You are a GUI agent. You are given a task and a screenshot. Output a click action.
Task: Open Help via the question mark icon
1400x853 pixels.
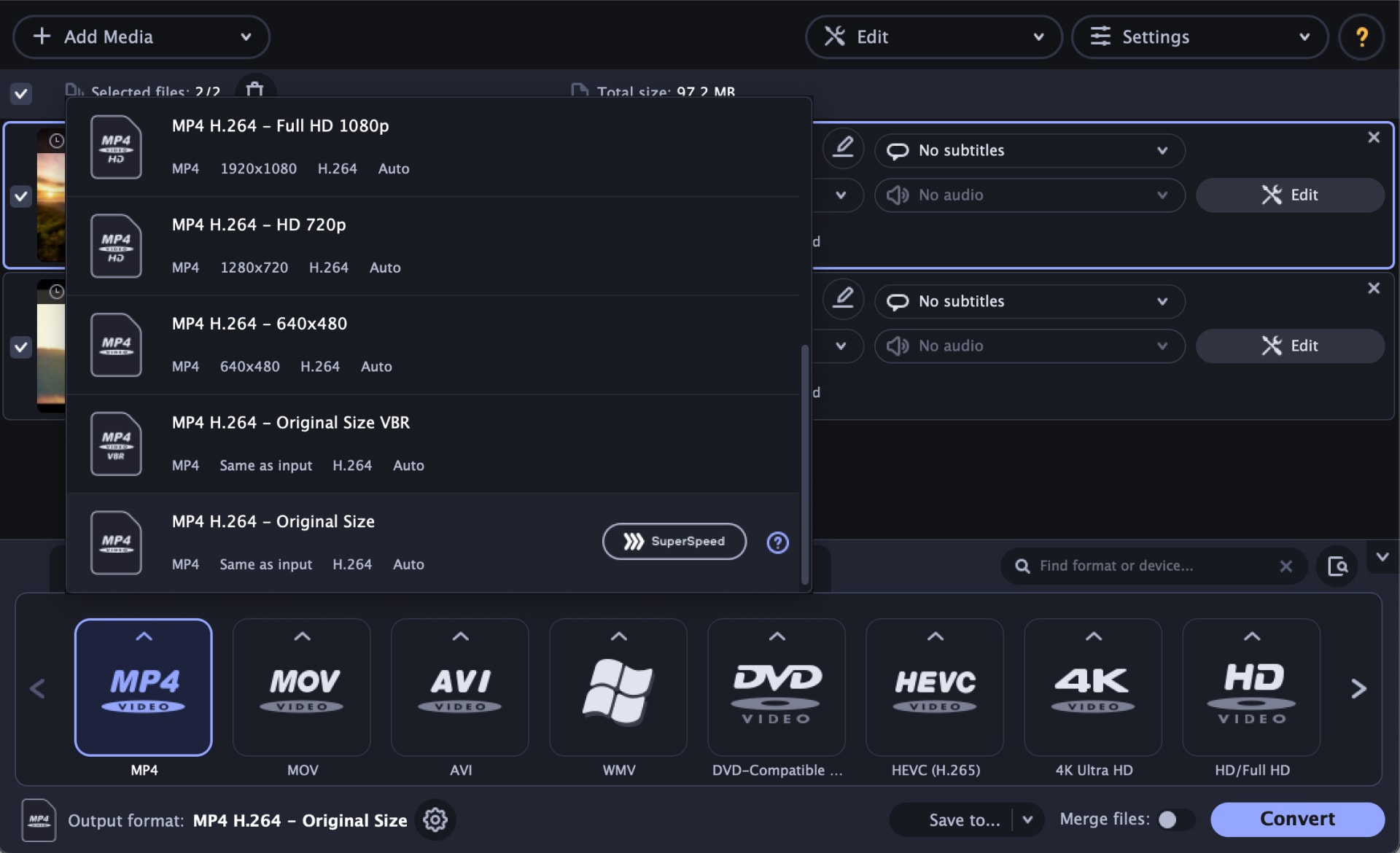pyautogui.click(x=1361, y=36)
